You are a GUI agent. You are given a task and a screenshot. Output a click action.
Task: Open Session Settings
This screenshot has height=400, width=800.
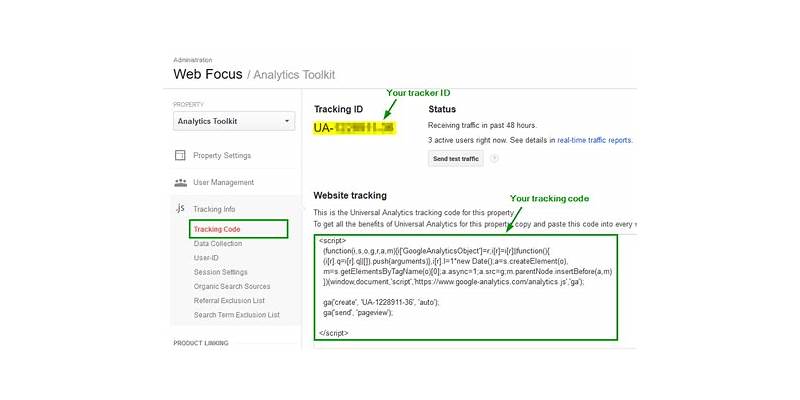click(x=220, y=272)
